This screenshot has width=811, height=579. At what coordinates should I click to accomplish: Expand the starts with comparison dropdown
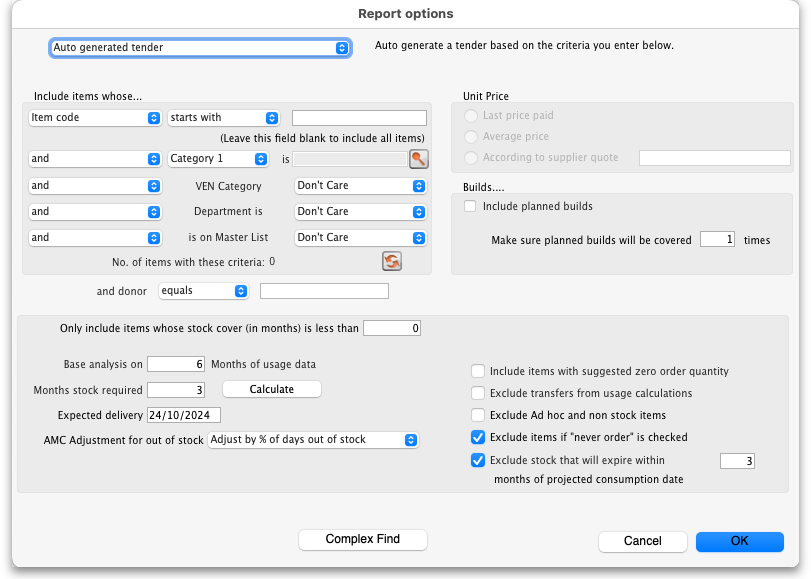coord(223,118)
